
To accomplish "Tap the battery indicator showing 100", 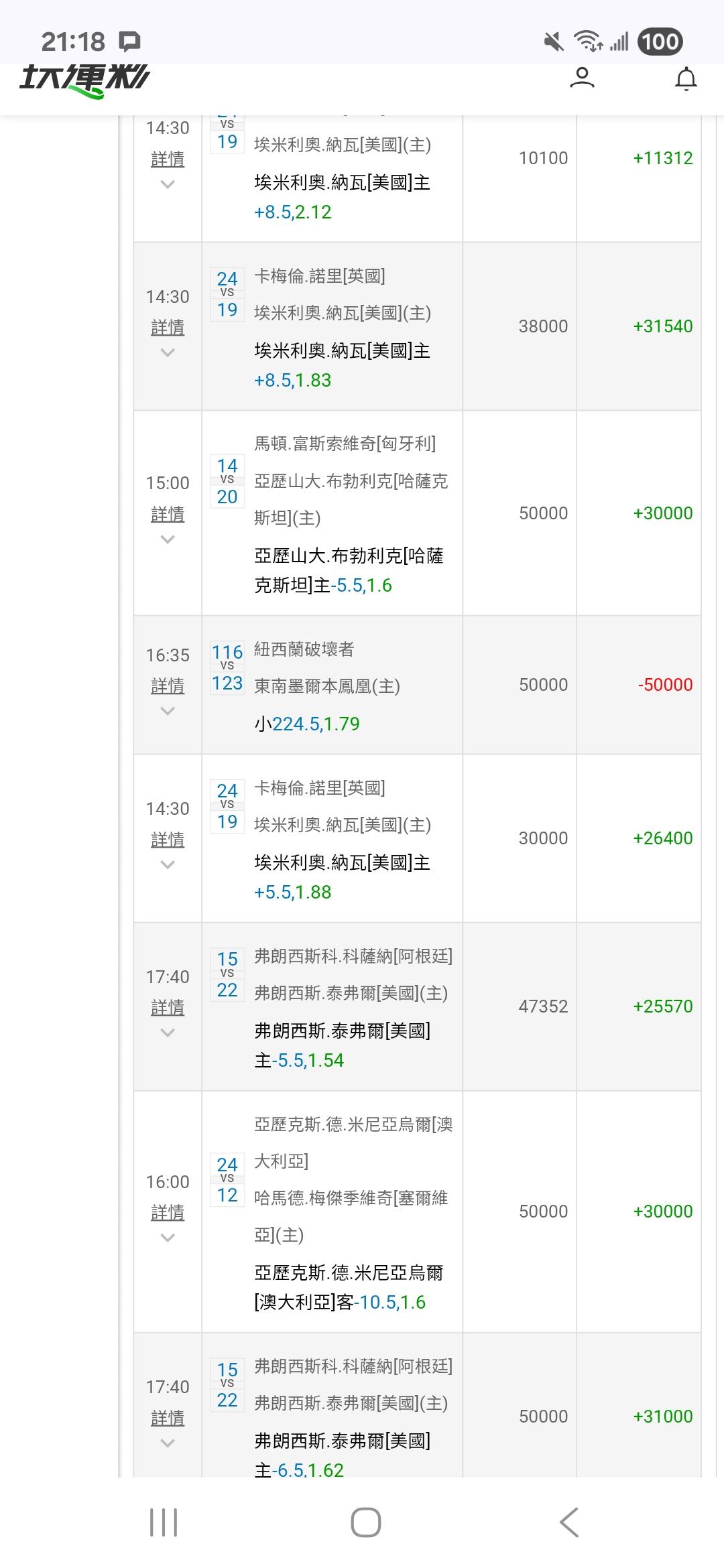I will [x=660, y=42].
